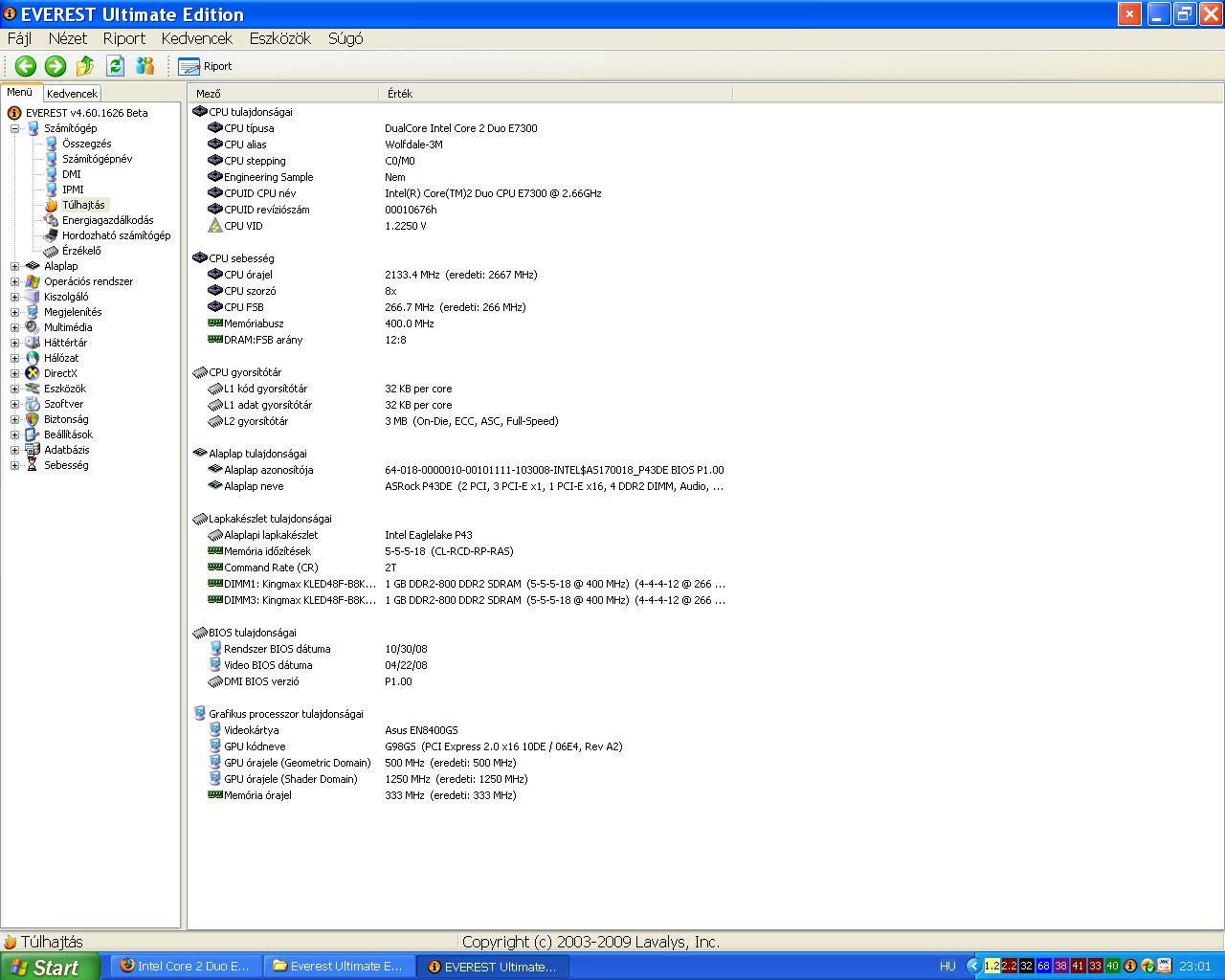Open Energiagazdálkodás in the tree
1225x980 pixels.
(107, 220)
